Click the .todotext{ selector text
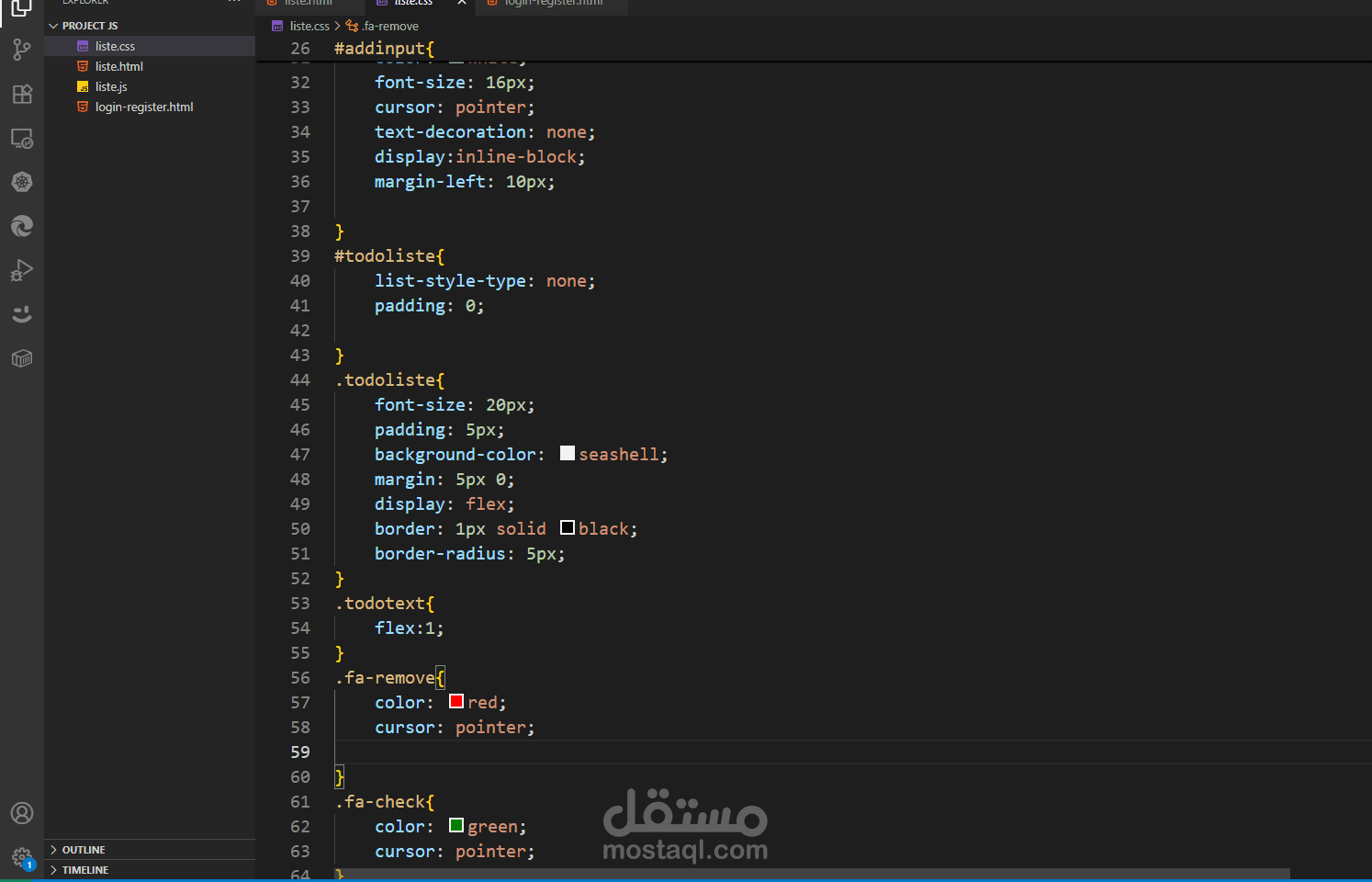 [x=385, y=604]
